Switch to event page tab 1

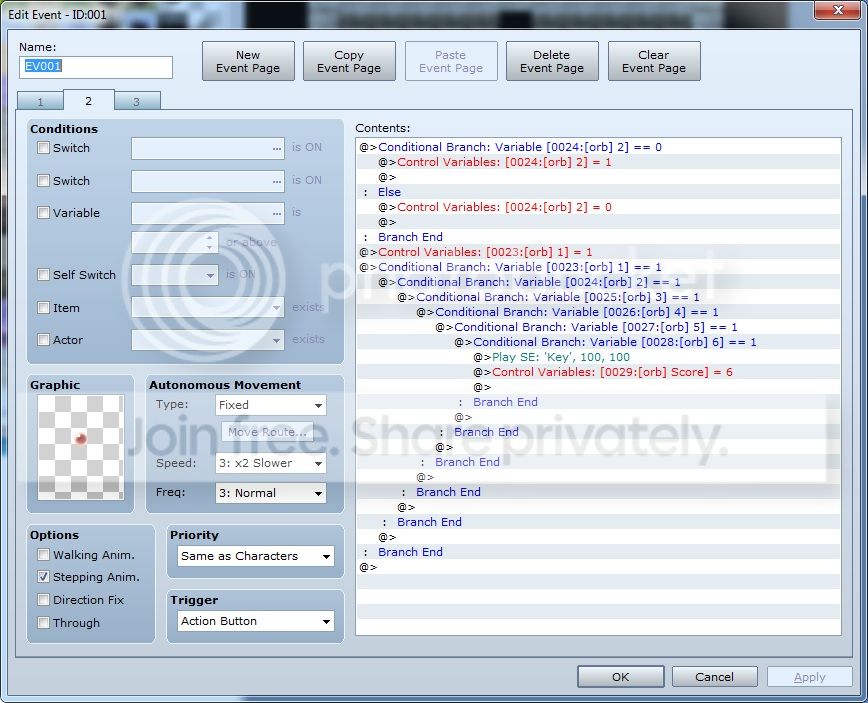tap(40, 101)
